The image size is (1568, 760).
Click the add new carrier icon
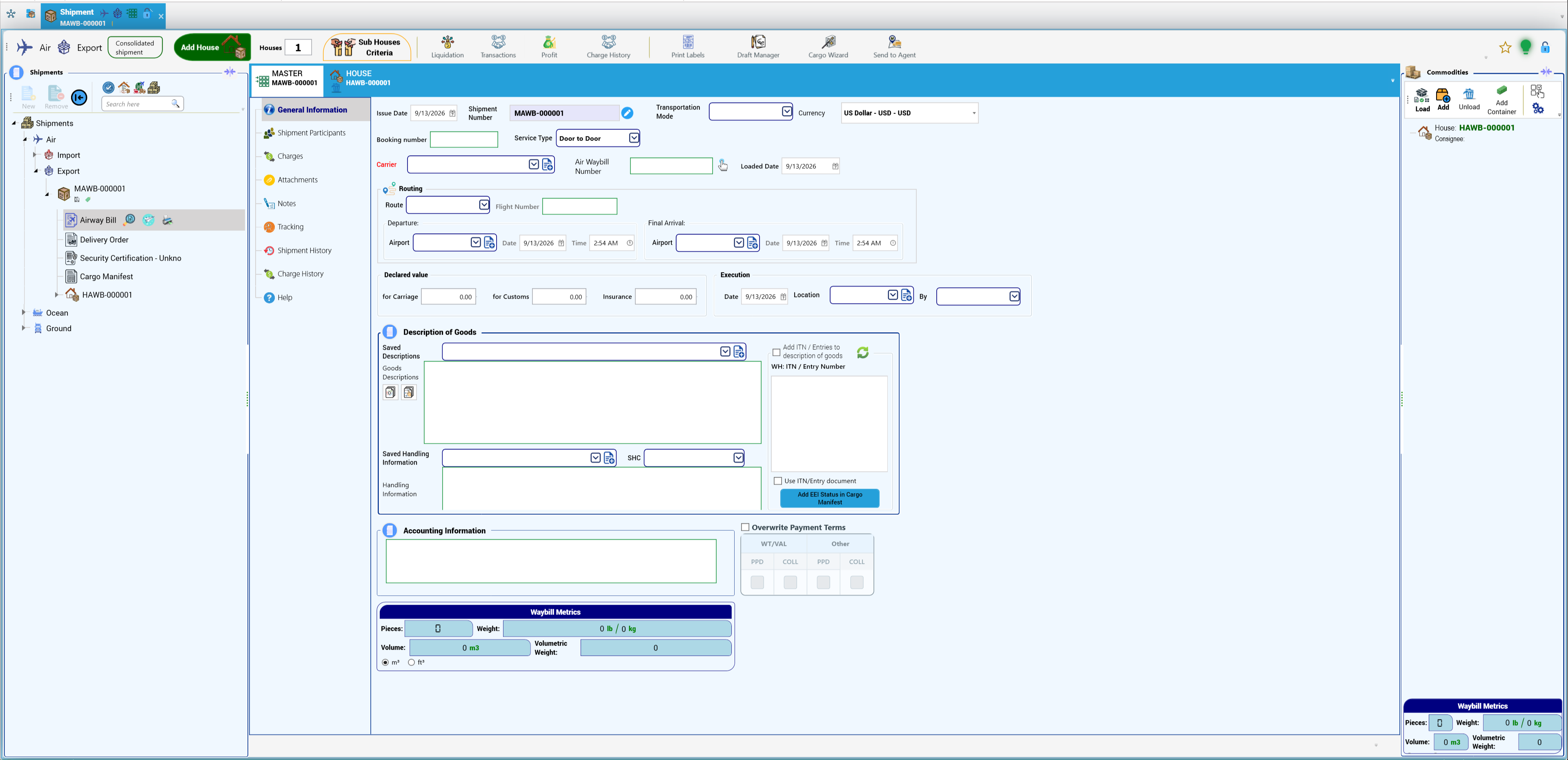coord(547,164)
